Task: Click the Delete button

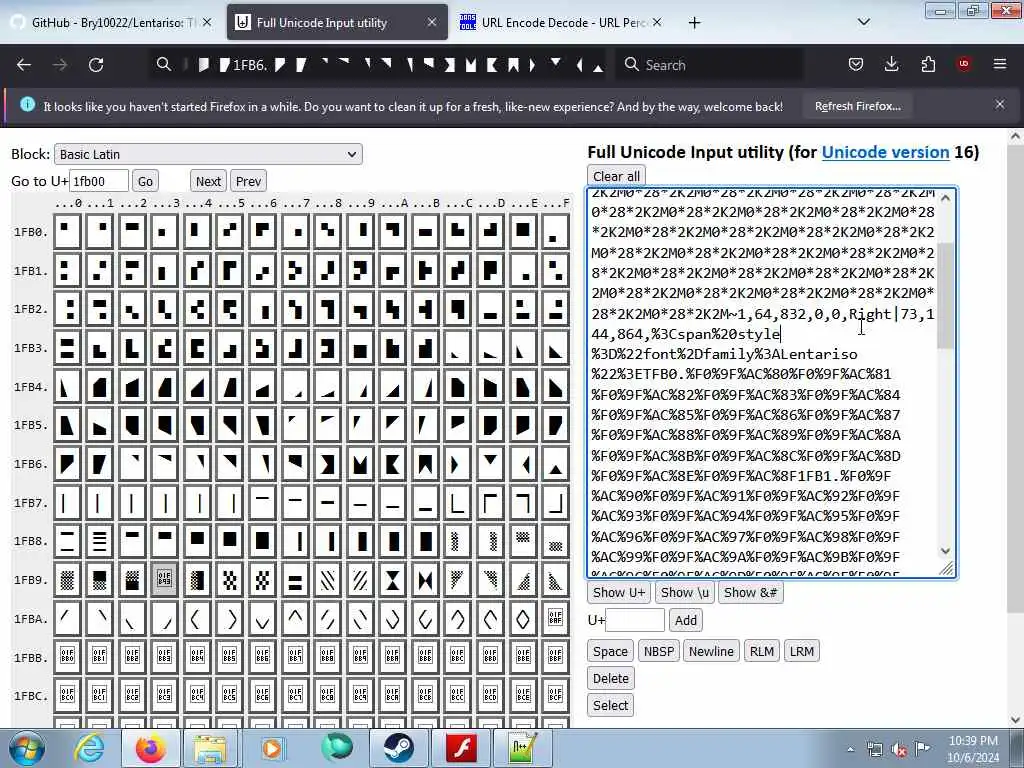Action: coord(611,678)
